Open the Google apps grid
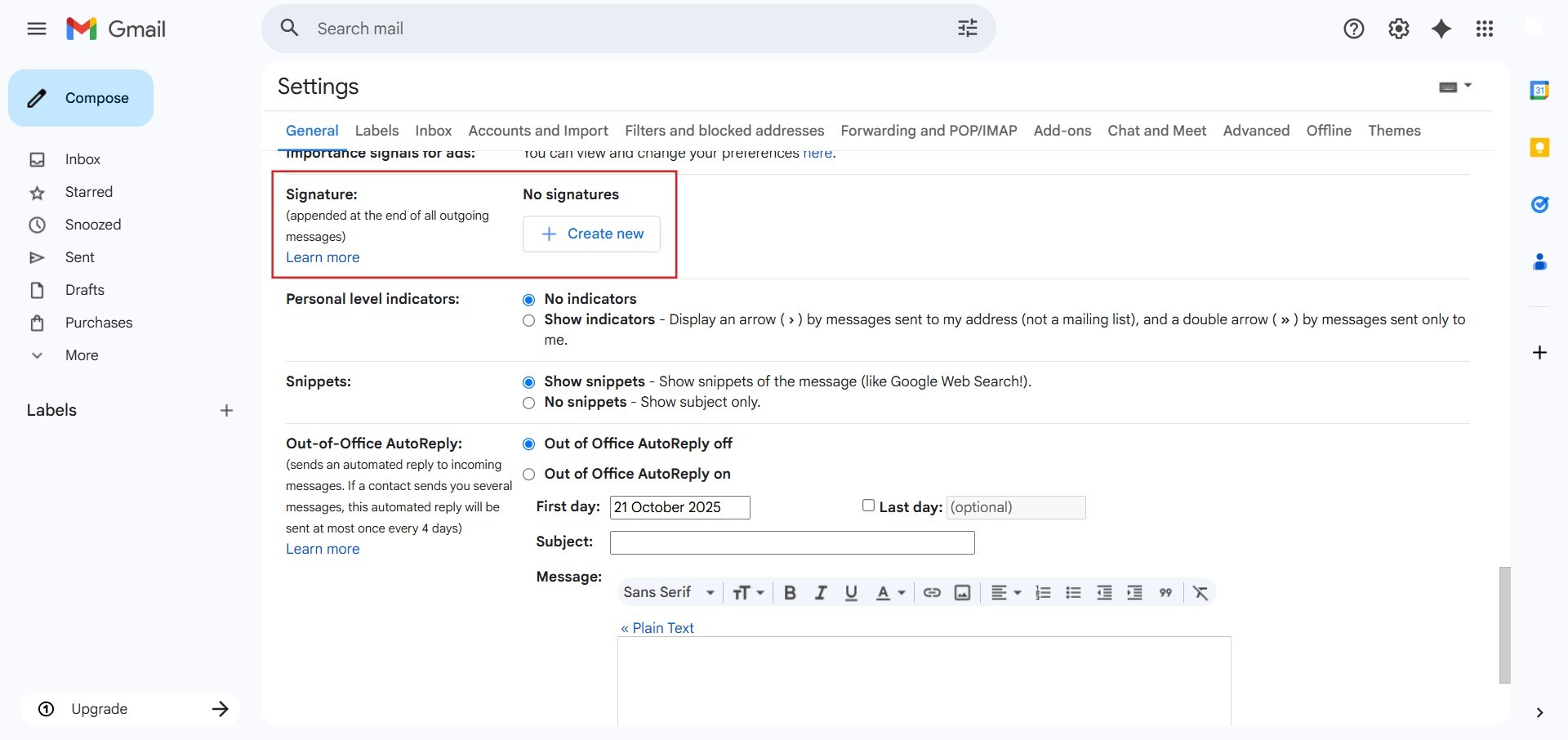Screen dimensions: 1568x740 point(1485,29)
